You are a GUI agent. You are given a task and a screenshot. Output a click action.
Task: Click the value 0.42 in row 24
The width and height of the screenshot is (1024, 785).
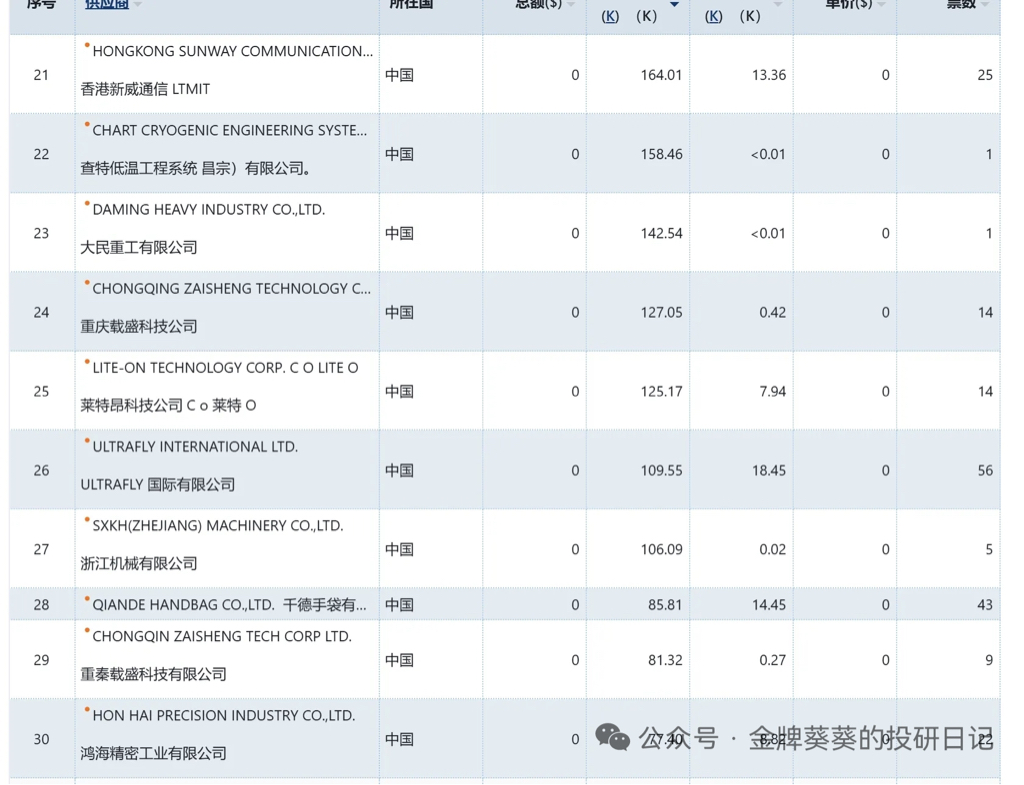click(773, 312)
